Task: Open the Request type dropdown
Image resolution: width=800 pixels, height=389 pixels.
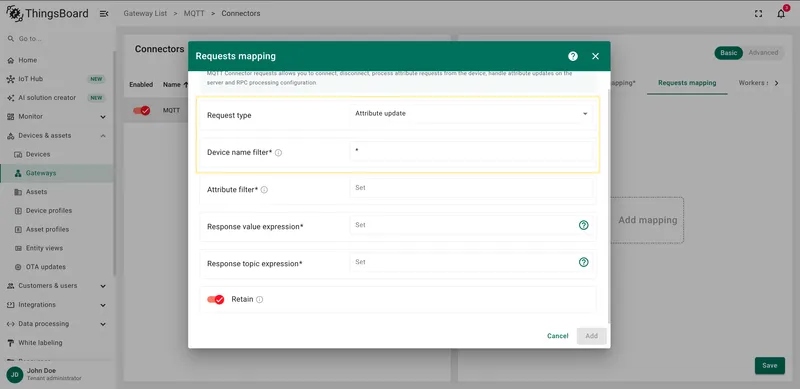Action: (470, 114)
